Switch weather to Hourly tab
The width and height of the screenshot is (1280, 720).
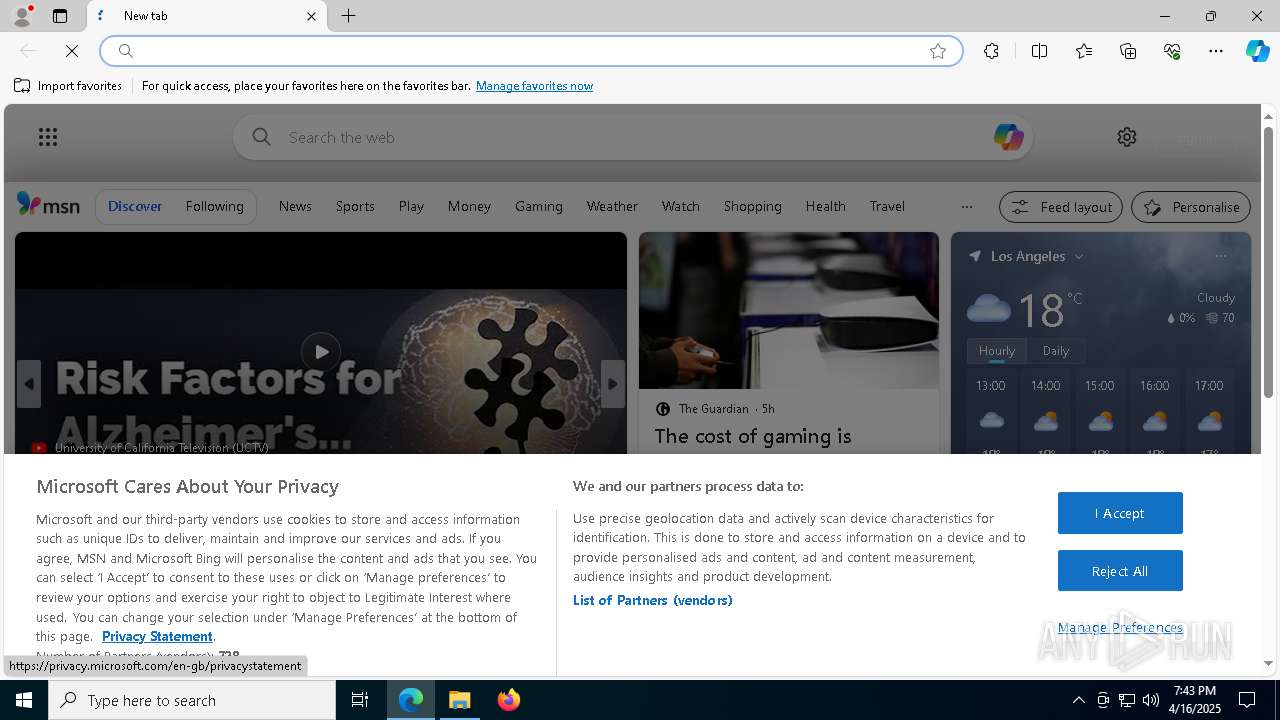pyautogui.click(x=997, y=351)
